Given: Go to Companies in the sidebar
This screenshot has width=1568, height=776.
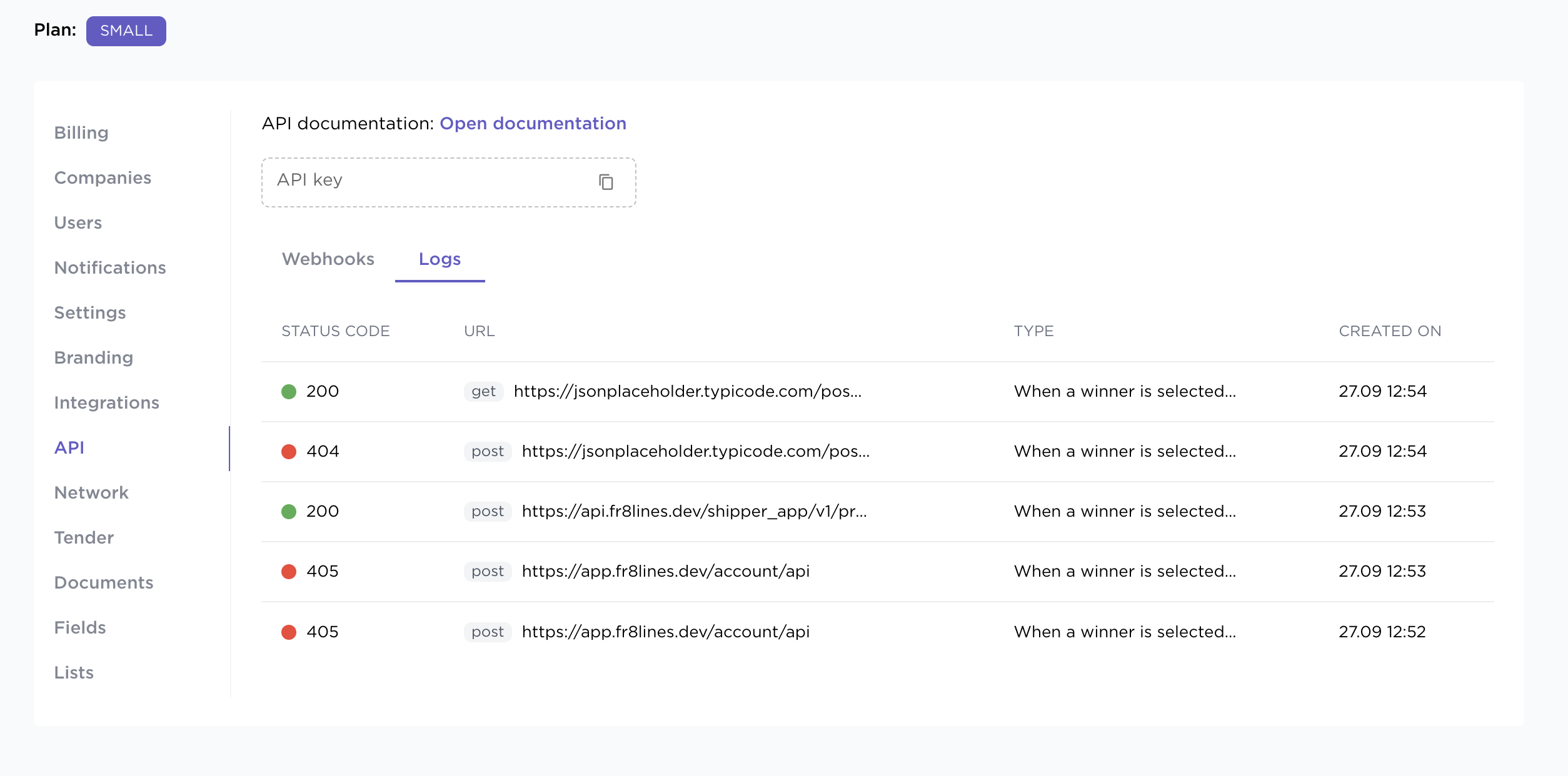Looking at the screenshot, I should 103,177.
